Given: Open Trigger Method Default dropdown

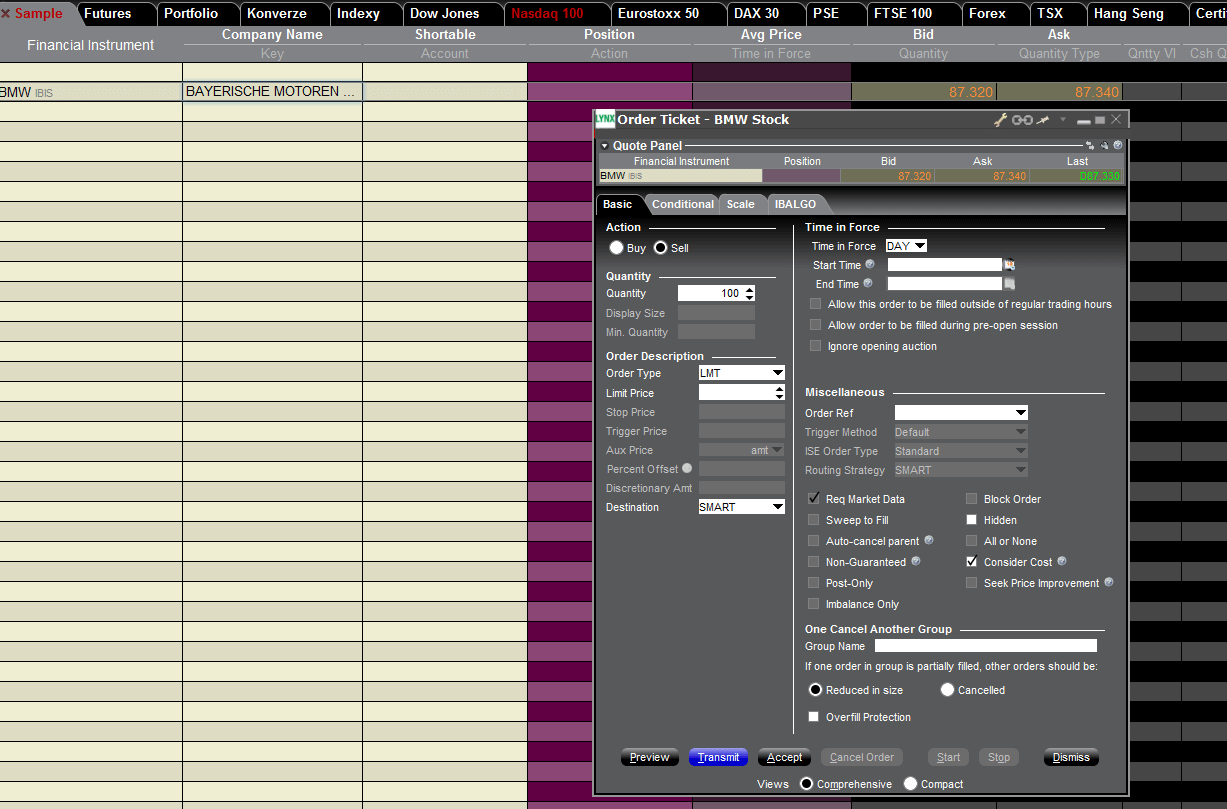Looking at the screenshot, I should coord(961,432).
